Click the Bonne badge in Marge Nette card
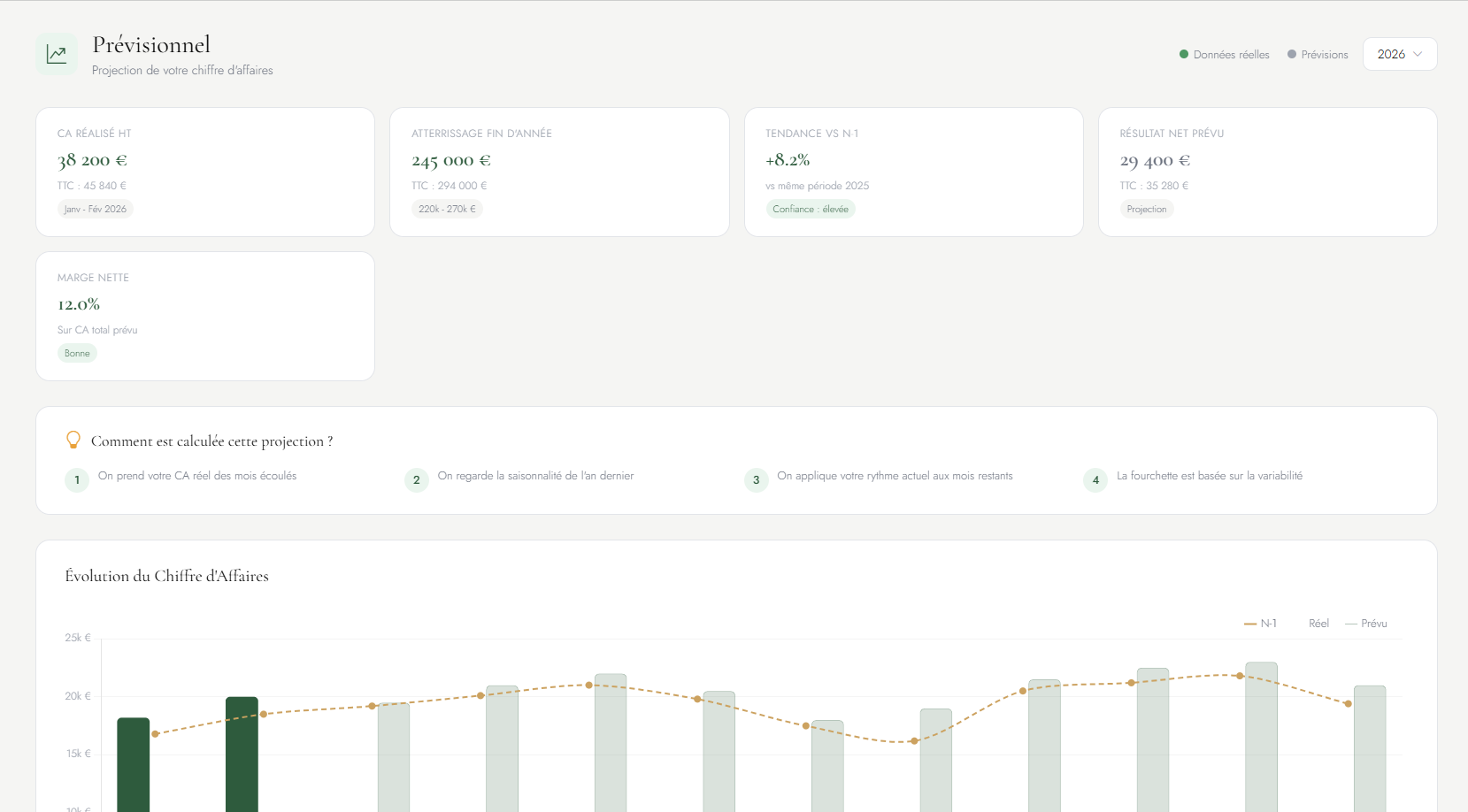Screen dimensions: 1468x812 click(77, 354)
